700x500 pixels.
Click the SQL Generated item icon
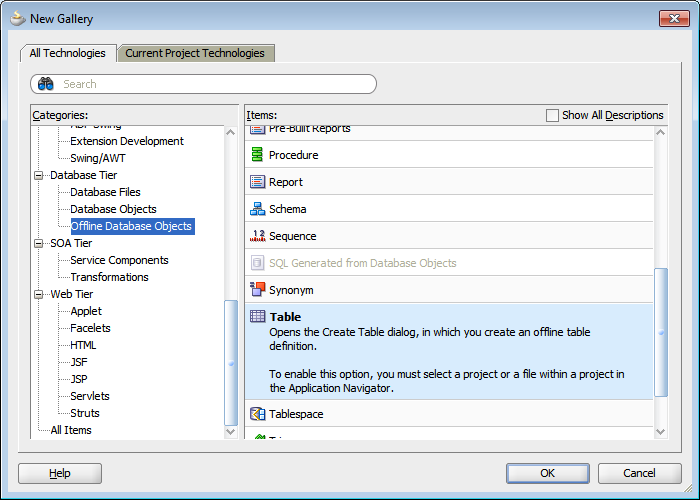pyautogui.click(x=257, y=262)
